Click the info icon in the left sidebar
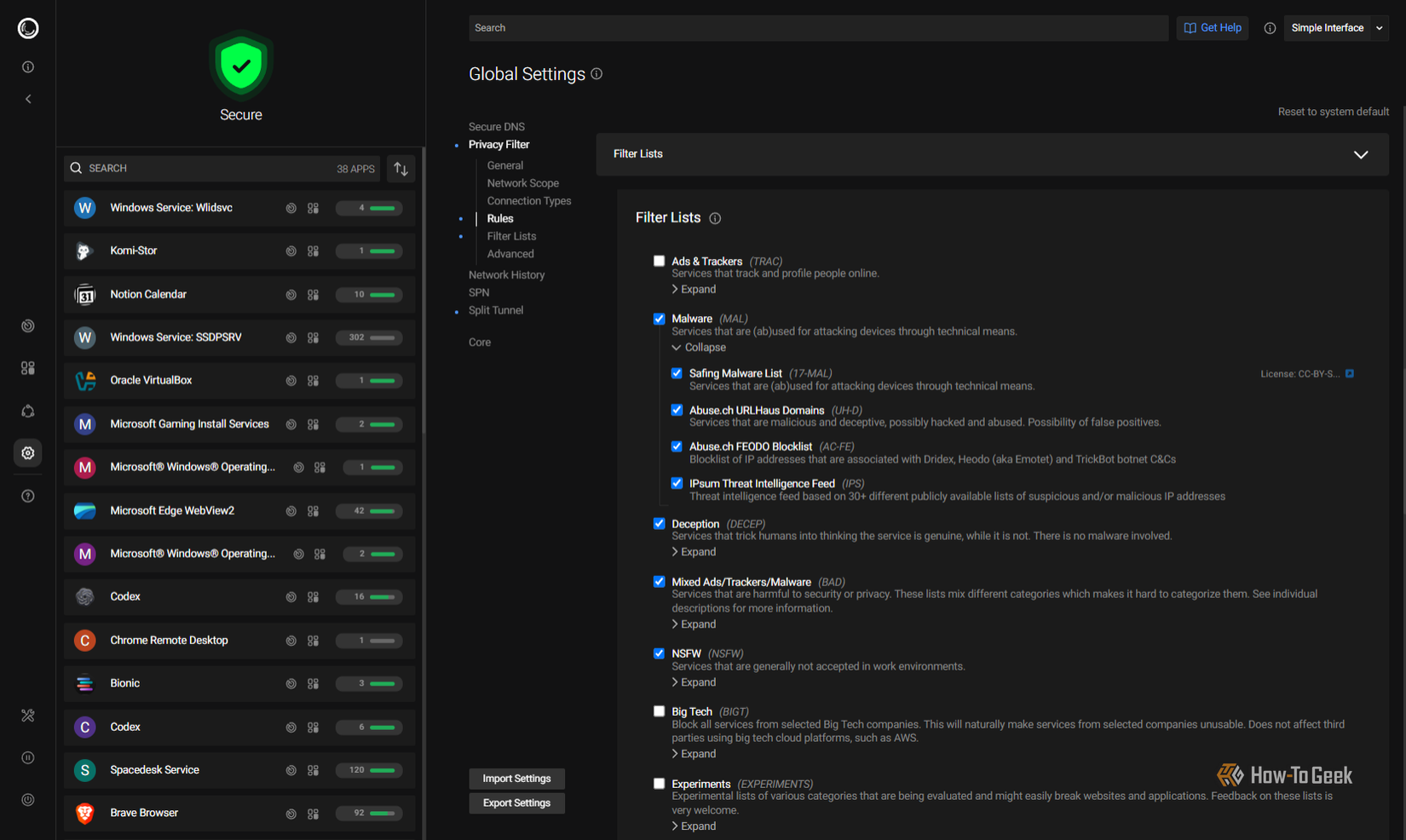 [28, 66]
